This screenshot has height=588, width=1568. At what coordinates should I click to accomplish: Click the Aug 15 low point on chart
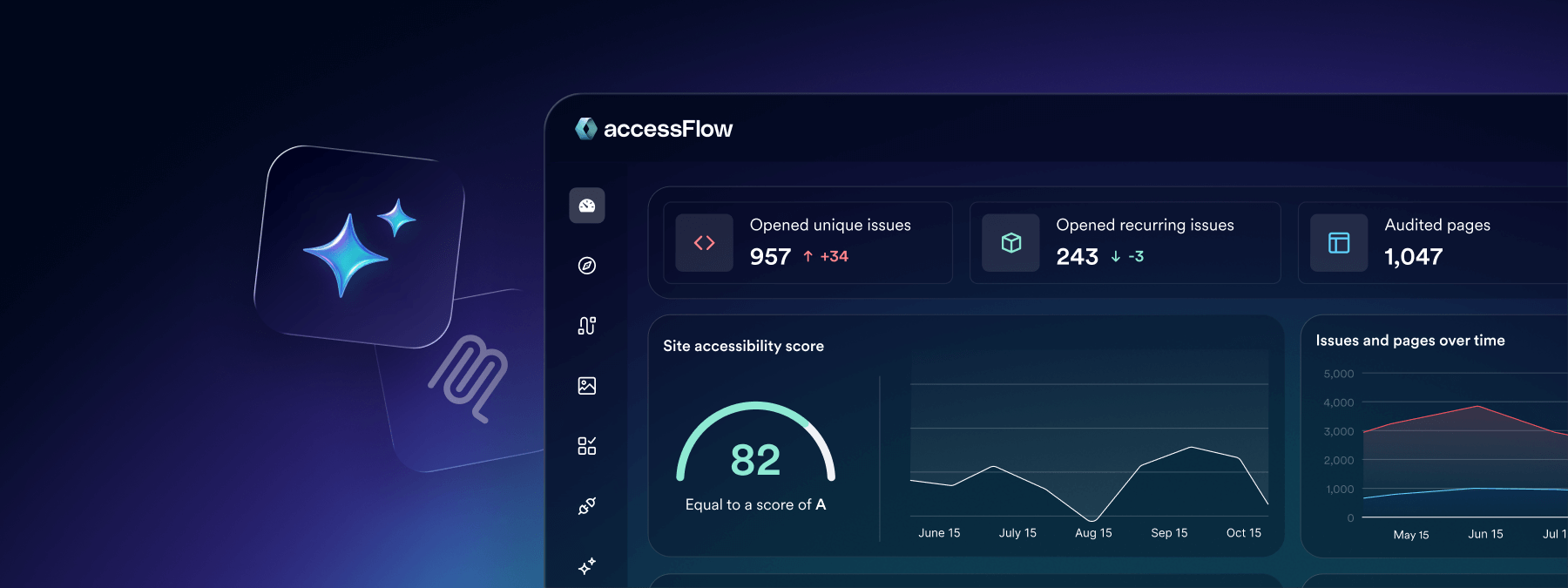point(1091,520)
